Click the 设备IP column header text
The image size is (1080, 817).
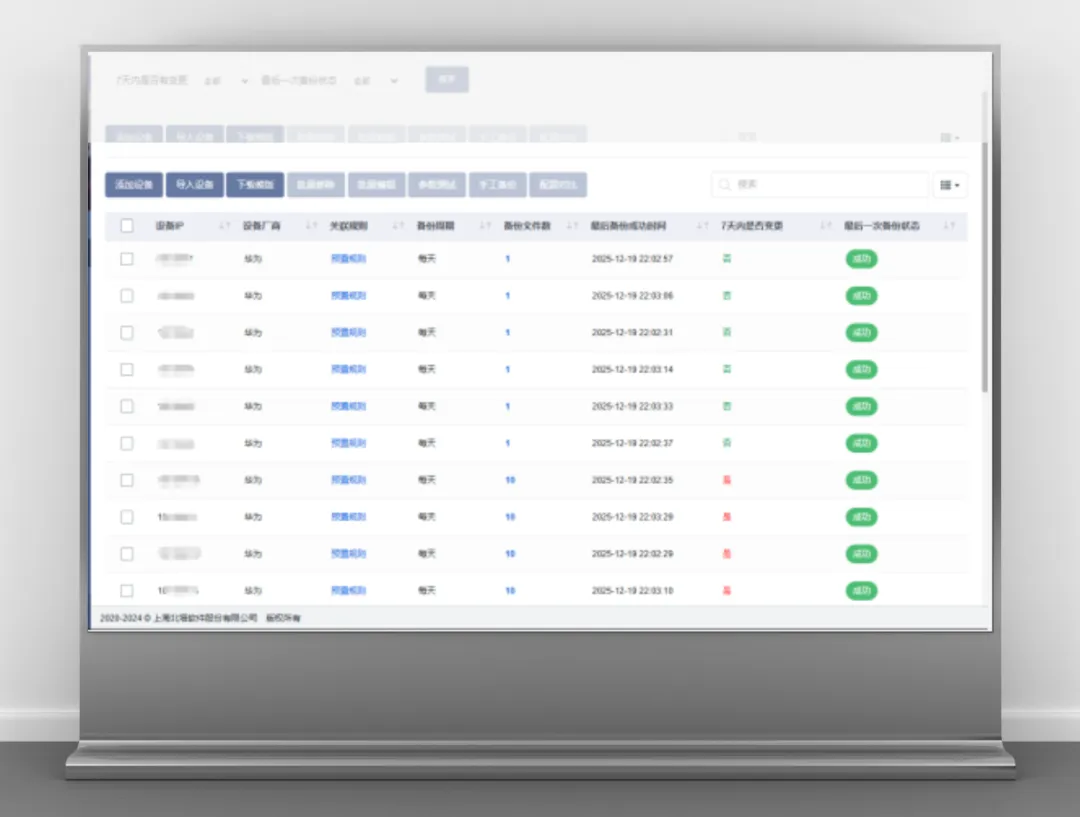click(169, 226)
